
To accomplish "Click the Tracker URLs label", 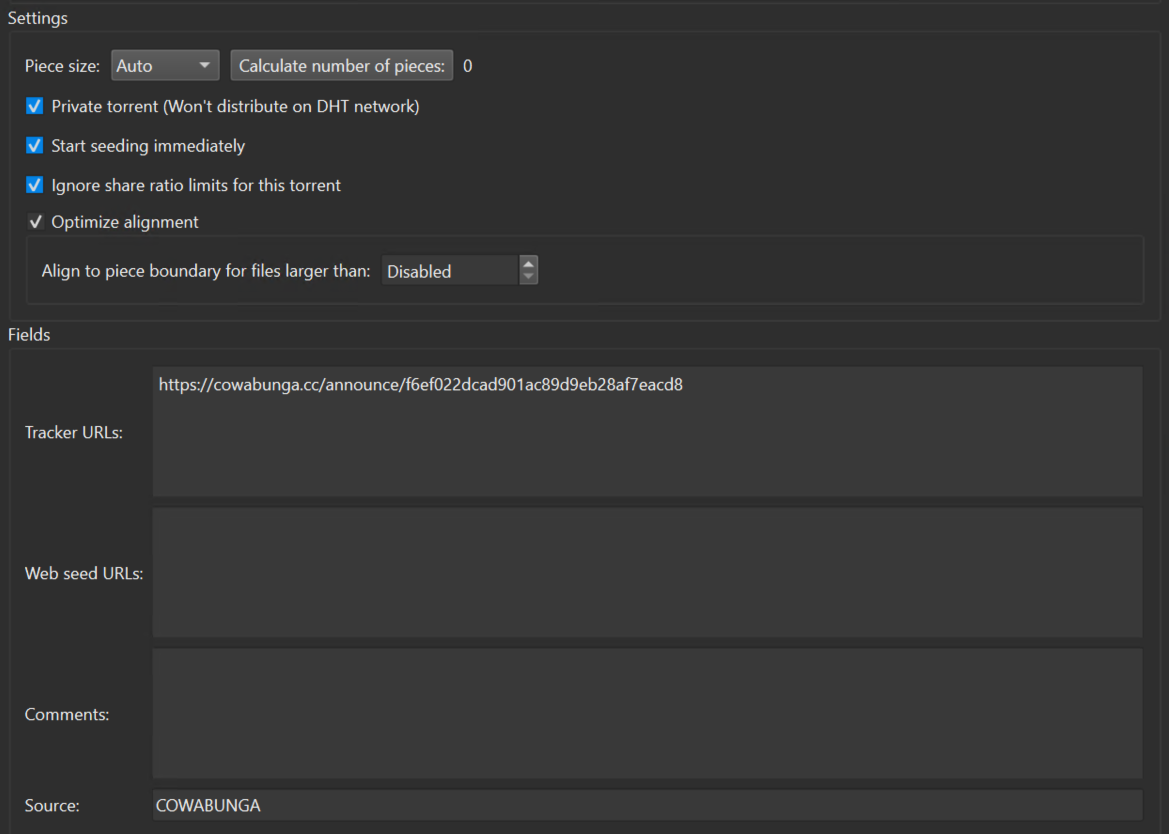I will point(74,433).
